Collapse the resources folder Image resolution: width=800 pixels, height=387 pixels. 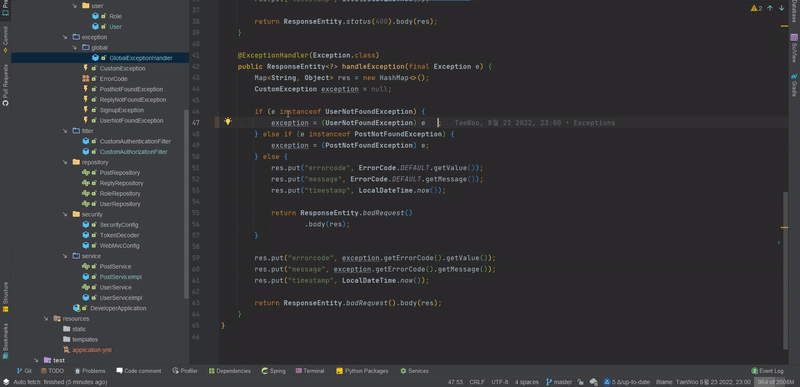(x=46, y=318)
